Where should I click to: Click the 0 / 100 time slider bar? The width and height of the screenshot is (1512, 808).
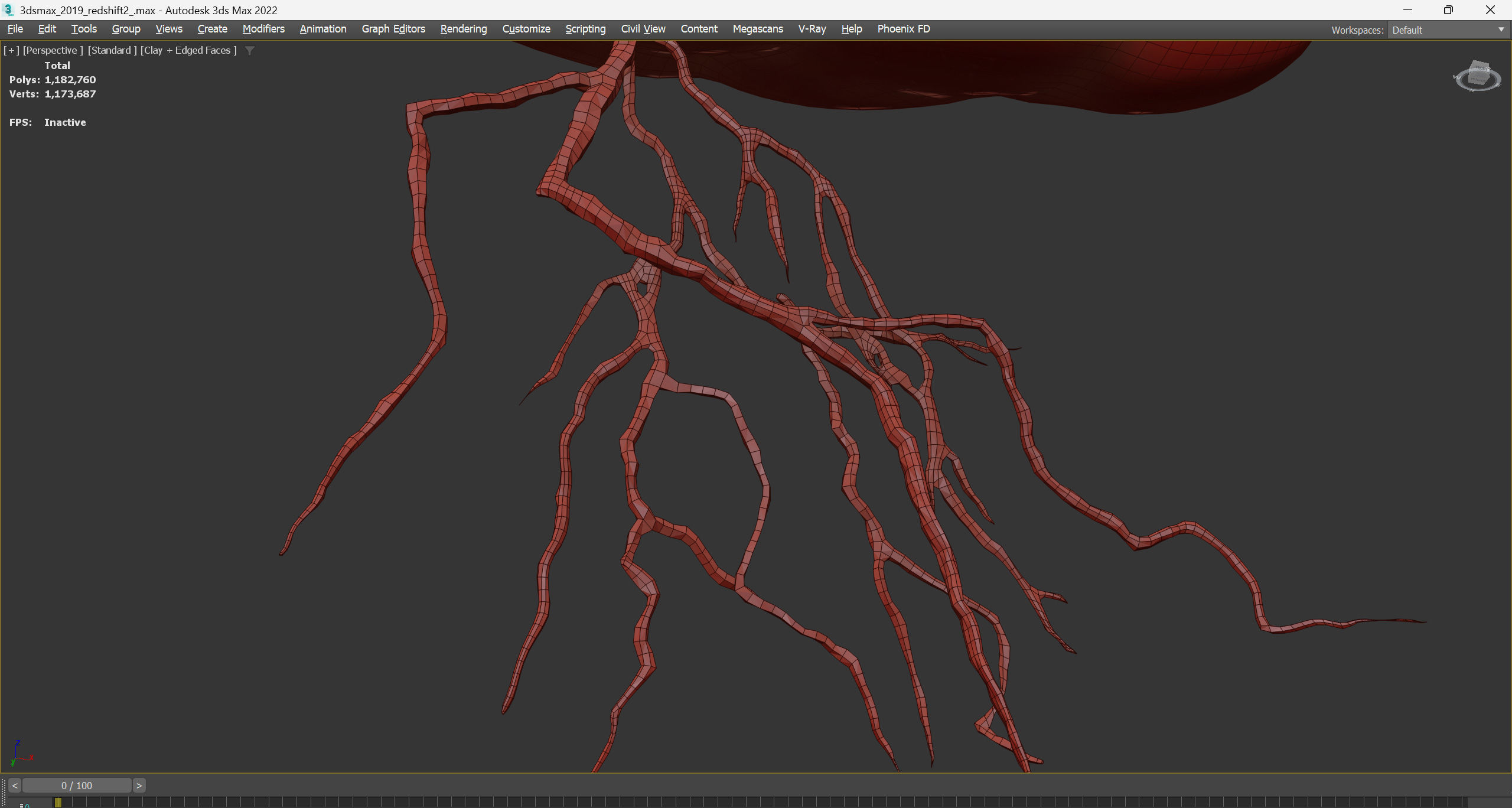77,786
